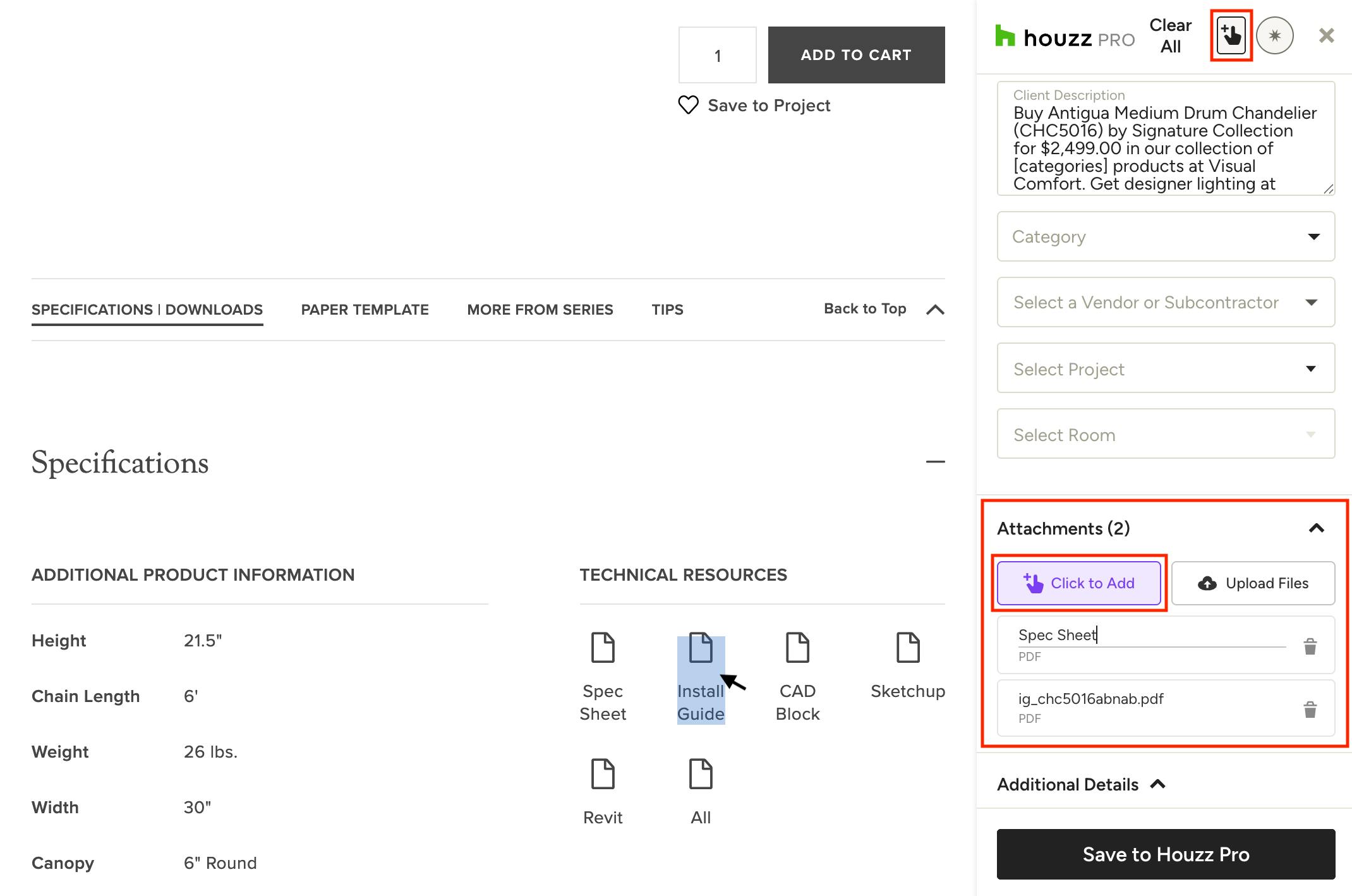Click the Sketchup resource label
Viewport: 1352px width, 896px height.
click(x=908, y=691)
